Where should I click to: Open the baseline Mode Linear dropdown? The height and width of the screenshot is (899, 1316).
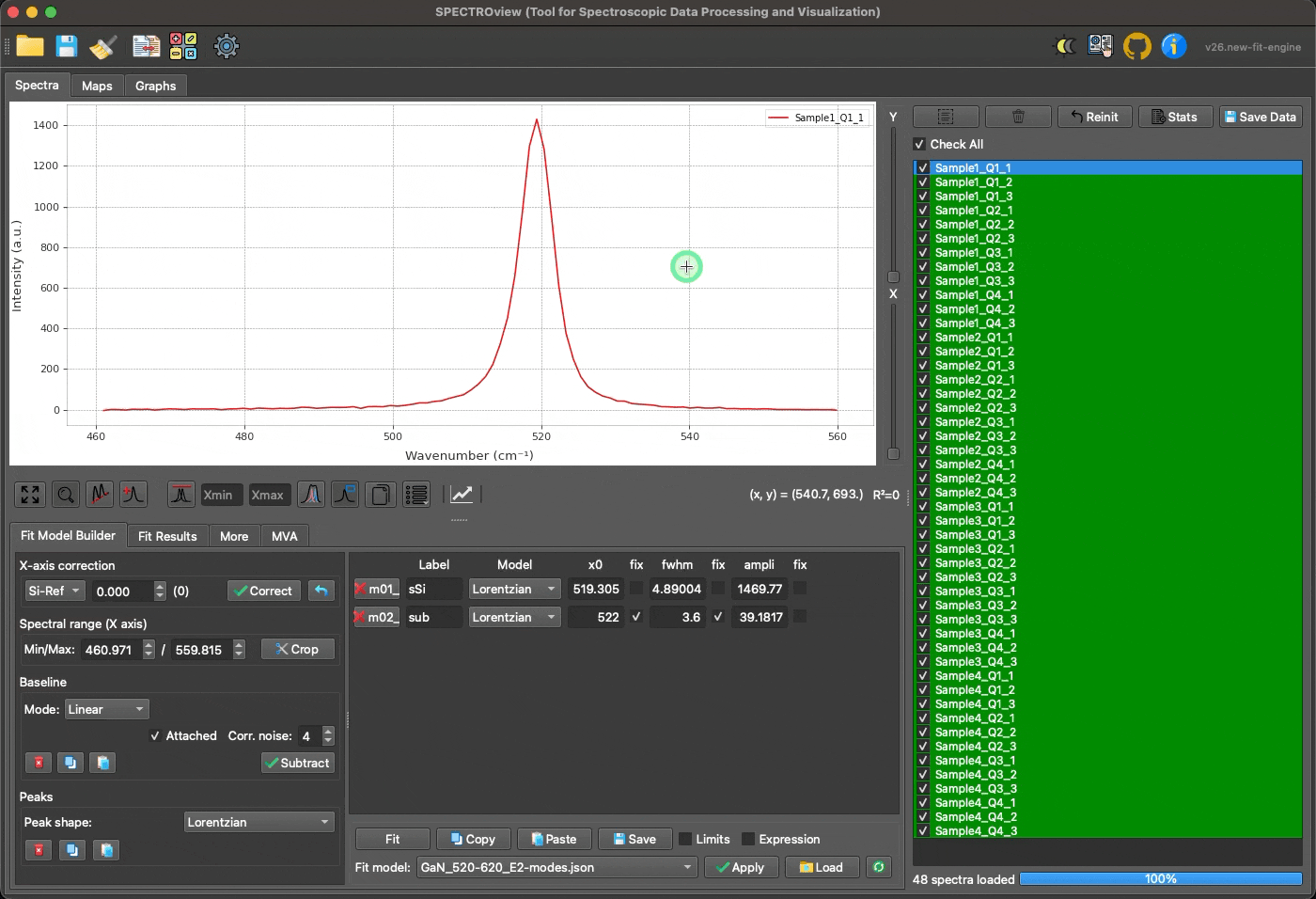click(106, 709)
